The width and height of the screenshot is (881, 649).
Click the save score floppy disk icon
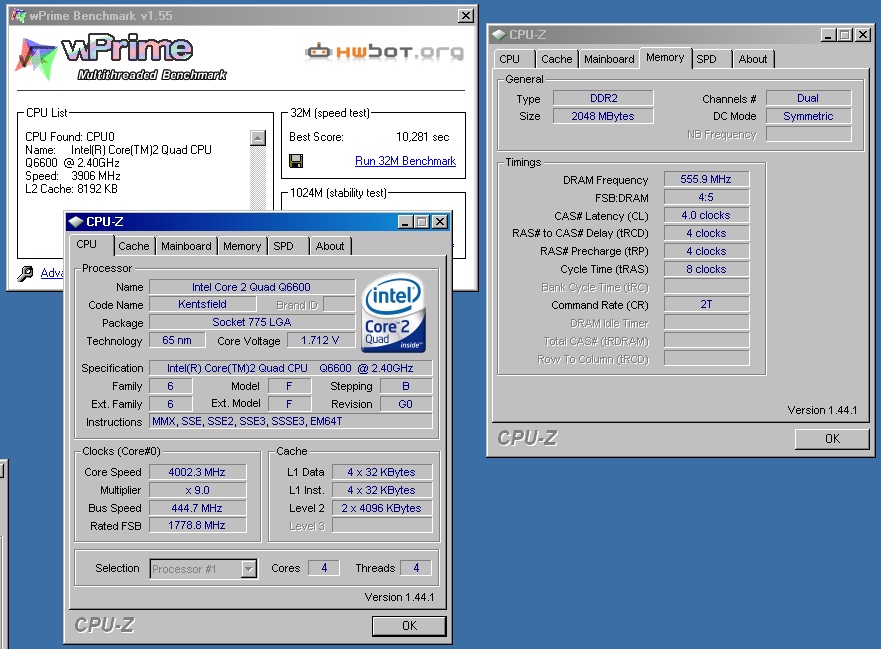(296, 161)
